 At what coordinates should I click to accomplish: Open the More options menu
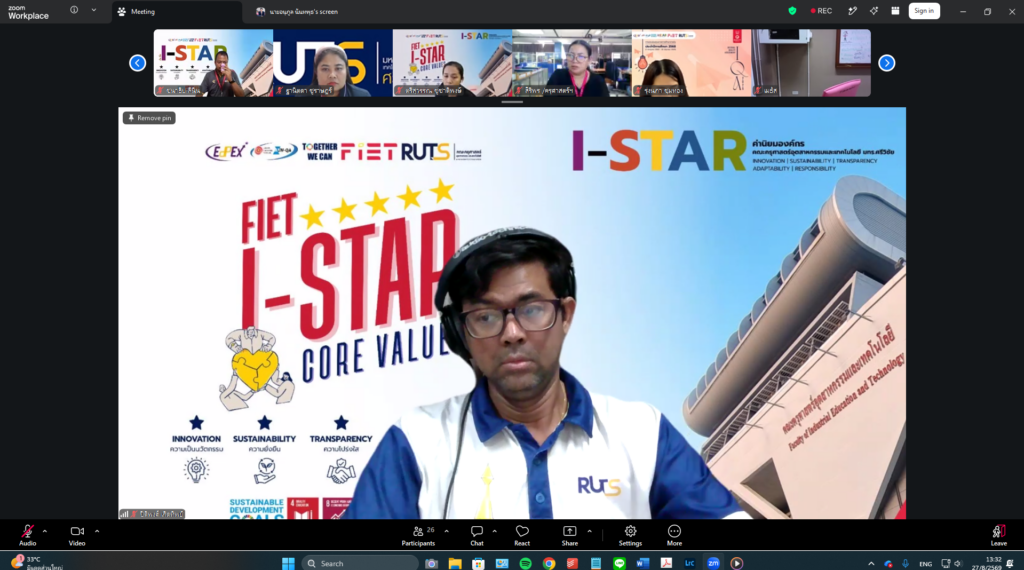[674, 535]
